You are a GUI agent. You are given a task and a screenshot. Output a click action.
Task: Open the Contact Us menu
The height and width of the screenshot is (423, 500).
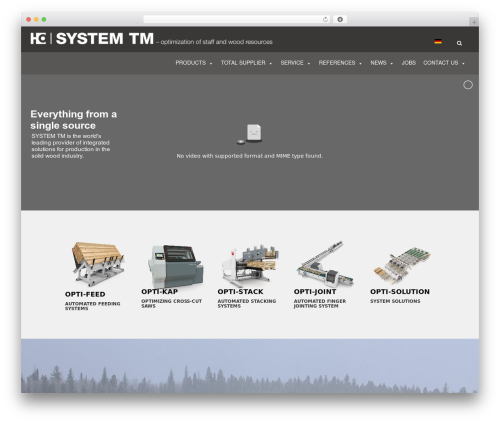(441, 63)
